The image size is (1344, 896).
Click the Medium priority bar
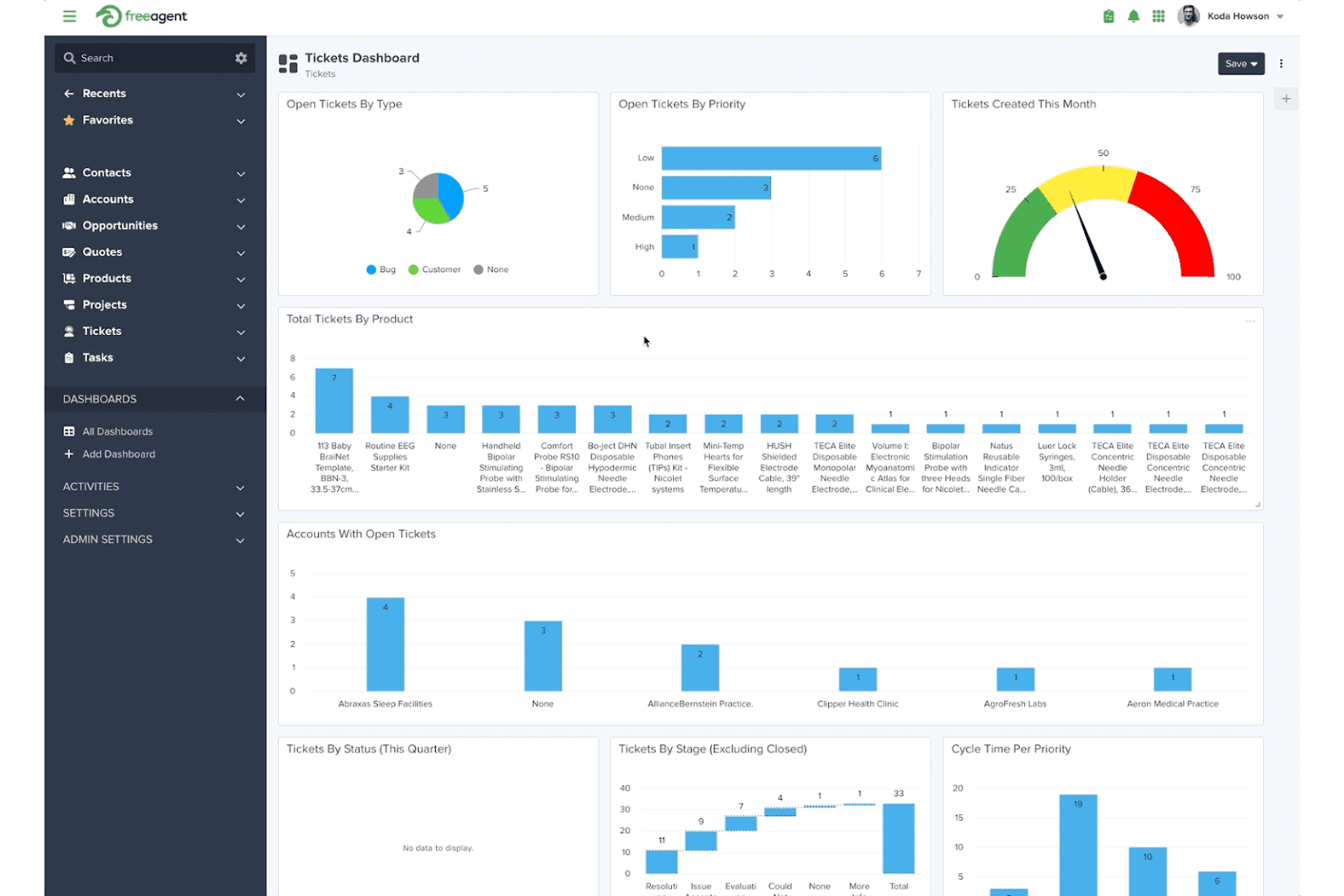698,217
